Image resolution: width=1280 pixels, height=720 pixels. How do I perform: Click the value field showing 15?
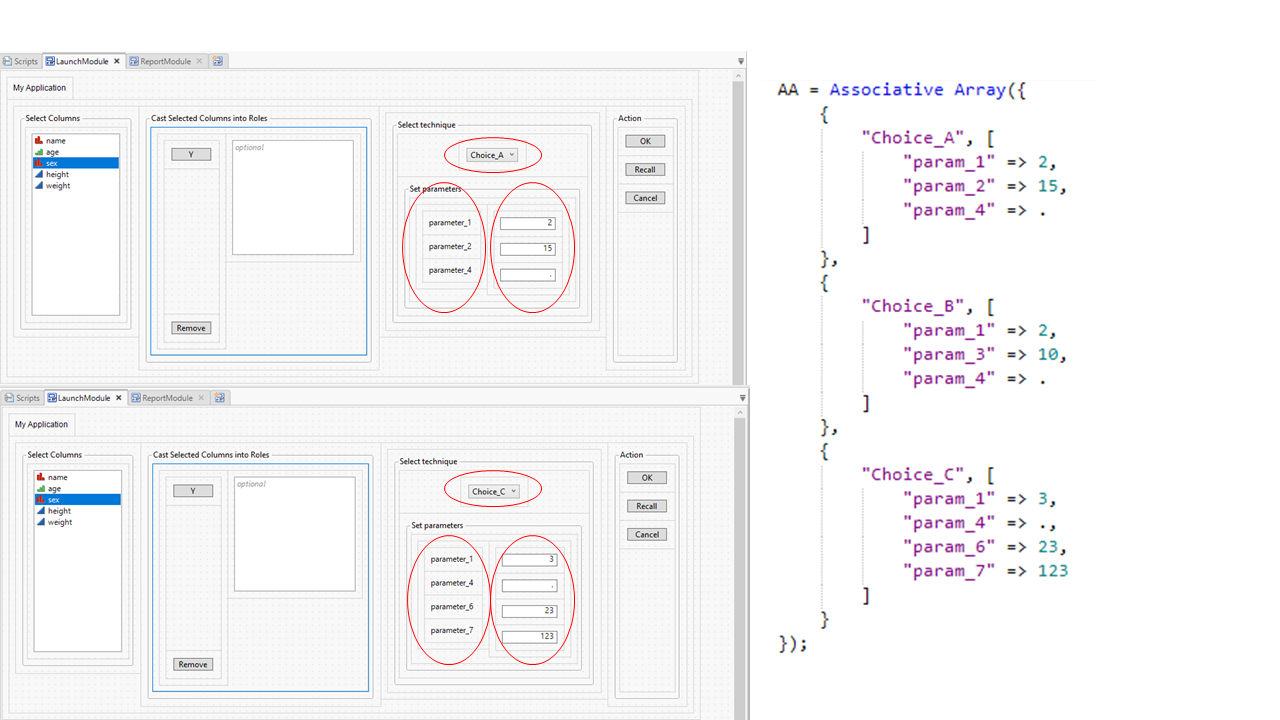tap(527, 249)
